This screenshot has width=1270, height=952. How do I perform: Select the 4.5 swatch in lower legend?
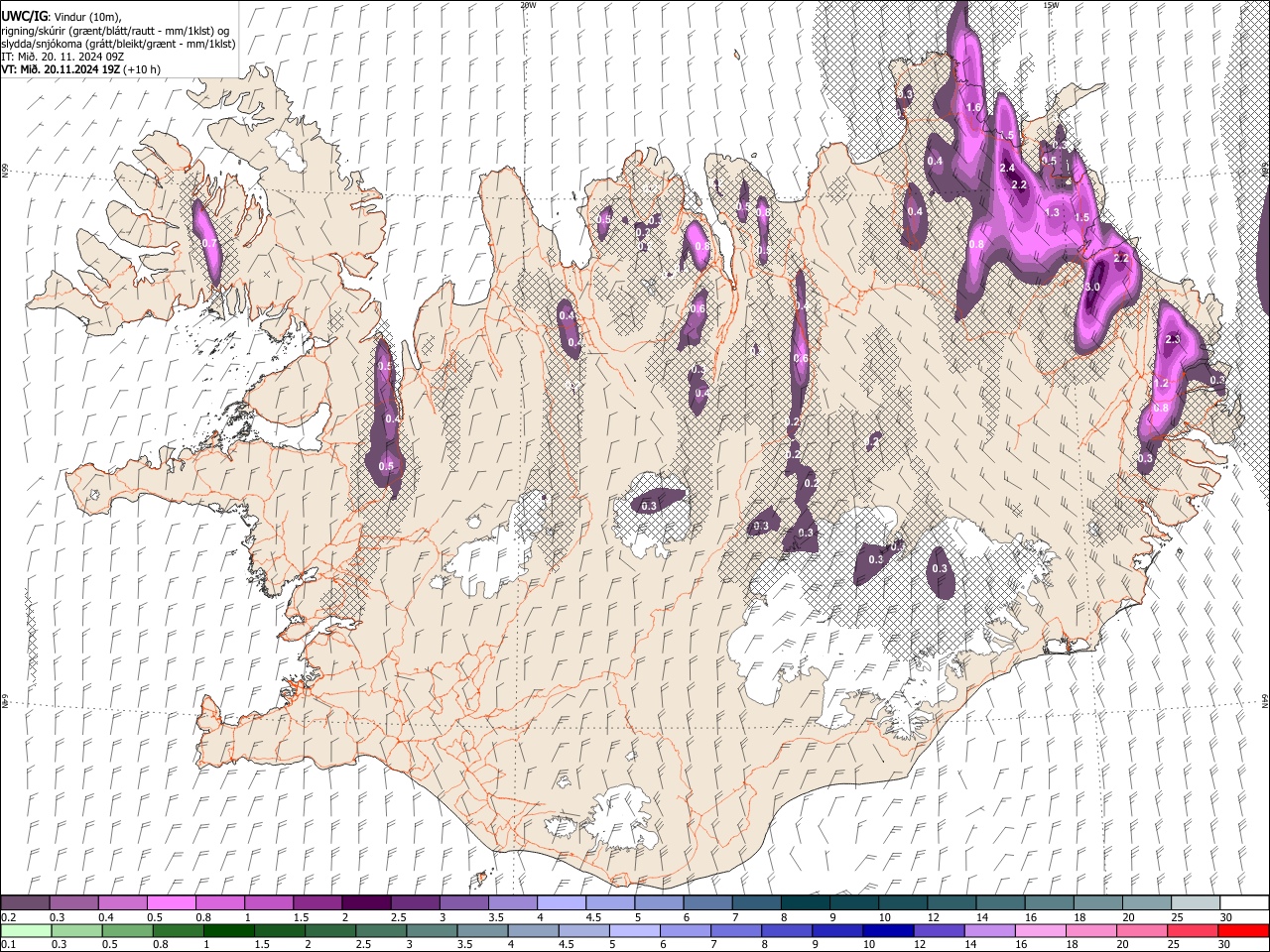[x=583, y=930]
